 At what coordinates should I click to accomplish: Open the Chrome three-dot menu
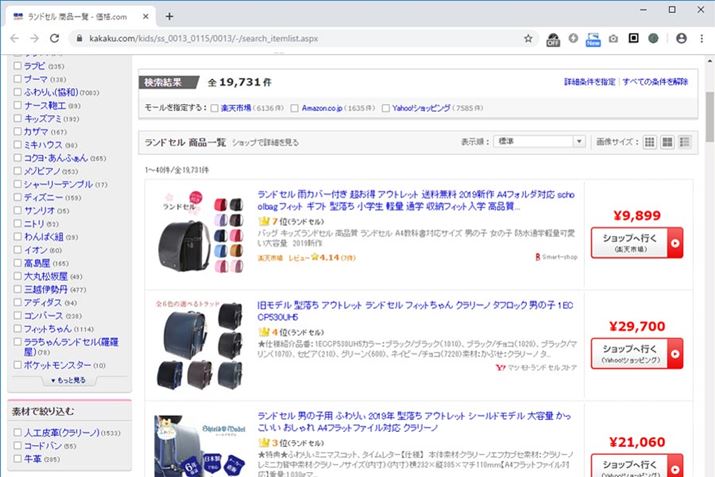coord(701,38)
